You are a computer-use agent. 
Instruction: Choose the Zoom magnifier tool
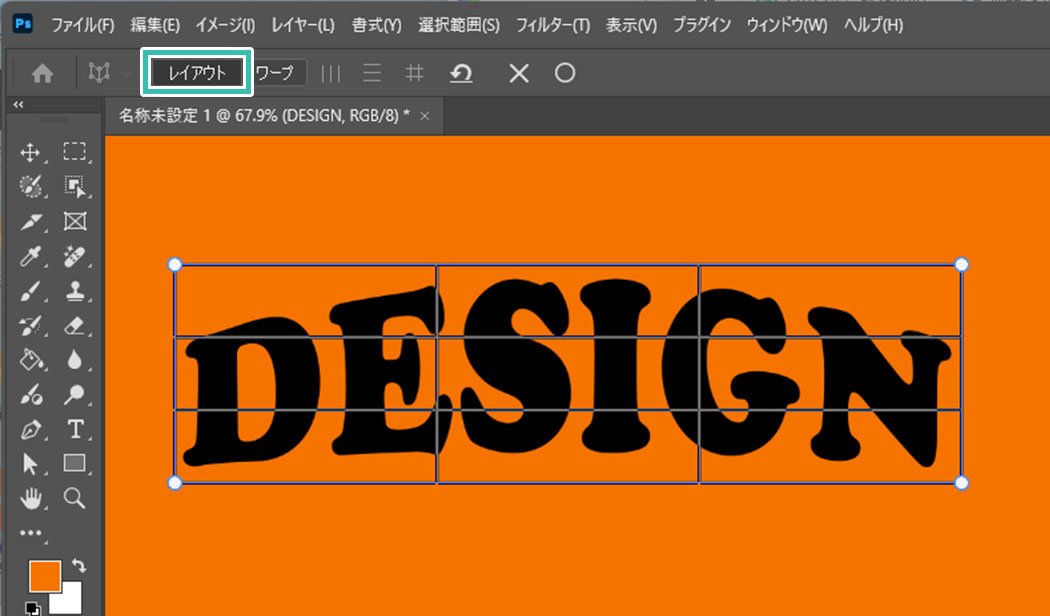pos(74,497)
